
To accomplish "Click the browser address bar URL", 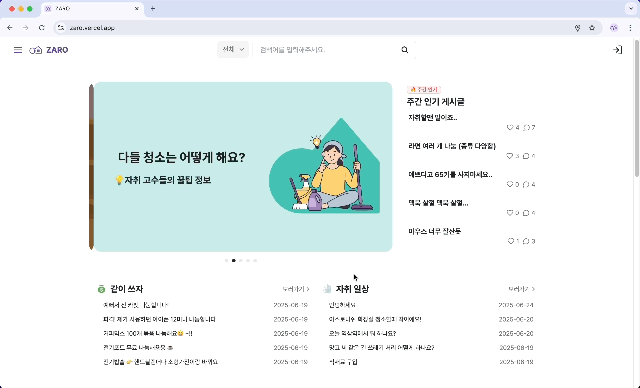I will click(92, 28).
